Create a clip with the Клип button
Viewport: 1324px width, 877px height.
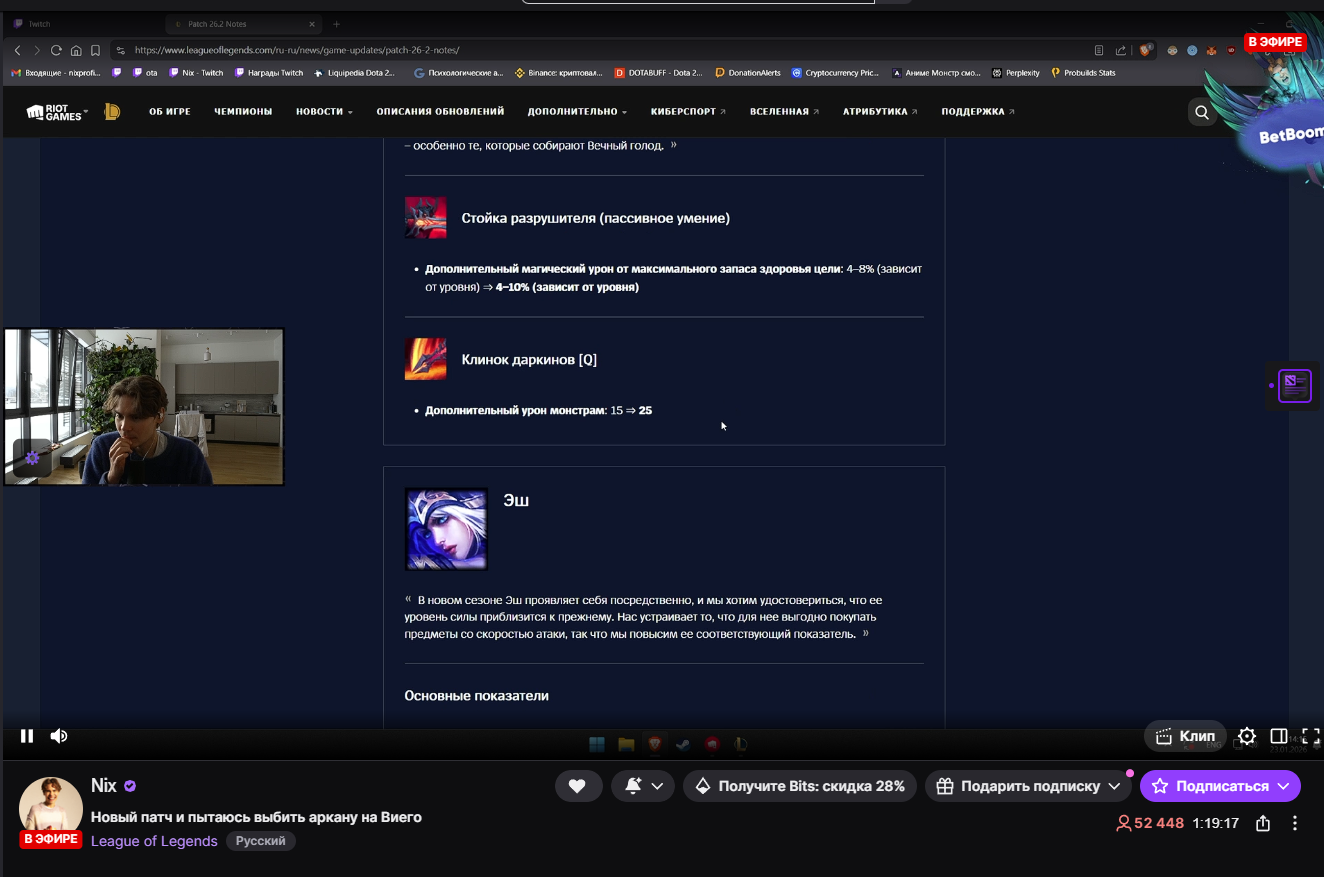click(x=1185, y=736)
